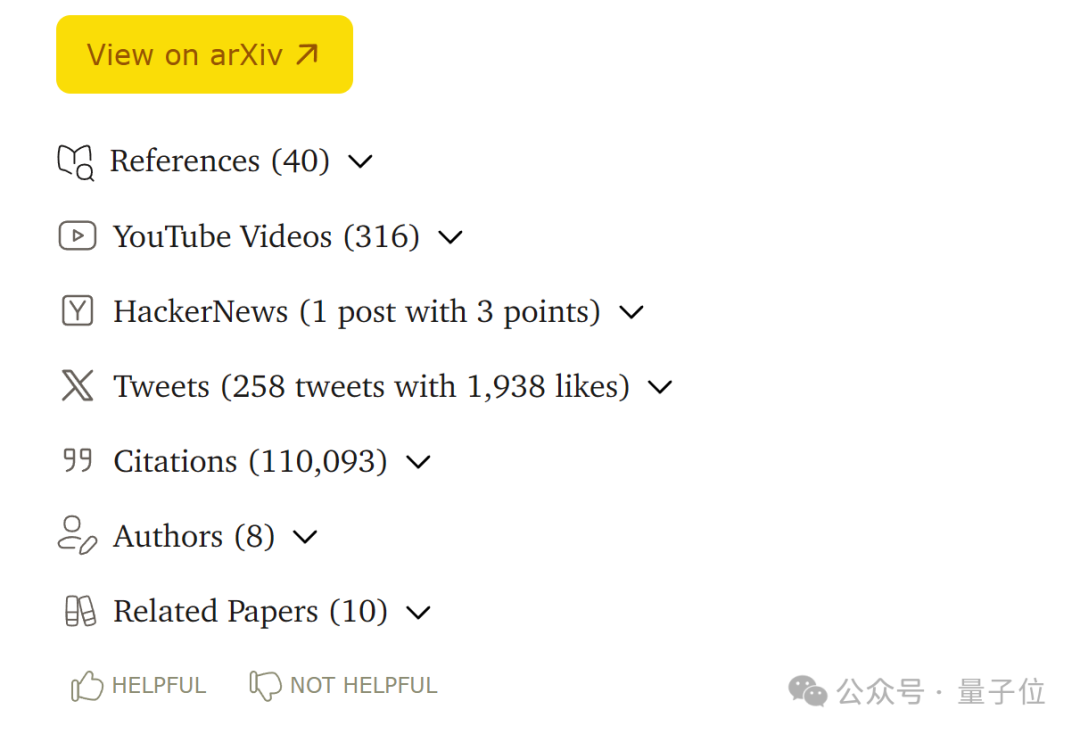Expand the YouTube Videos chevron

pyautogui.click(x=450, y=238)
